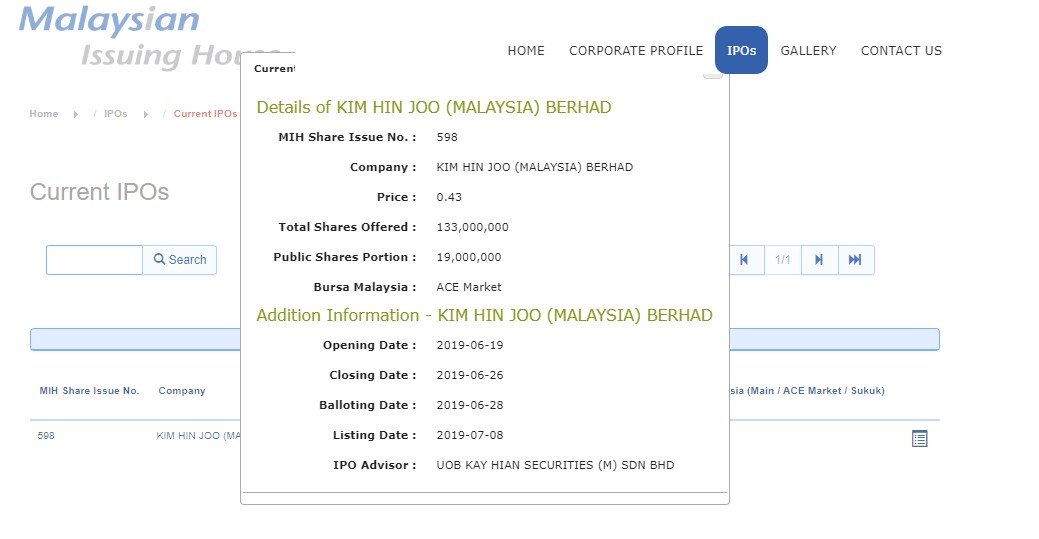Select public shares portion value 19,000,000
Viewport: 1039px width, 539px height.
coord(468,257)
